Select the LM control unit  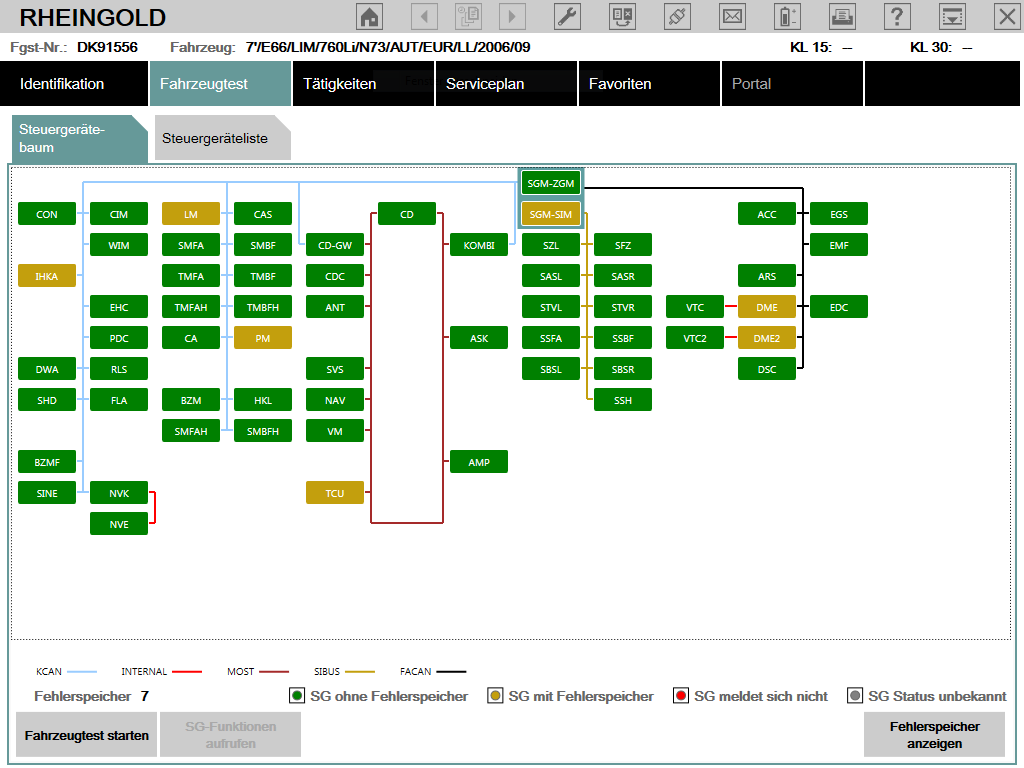[x=191, y=214]
